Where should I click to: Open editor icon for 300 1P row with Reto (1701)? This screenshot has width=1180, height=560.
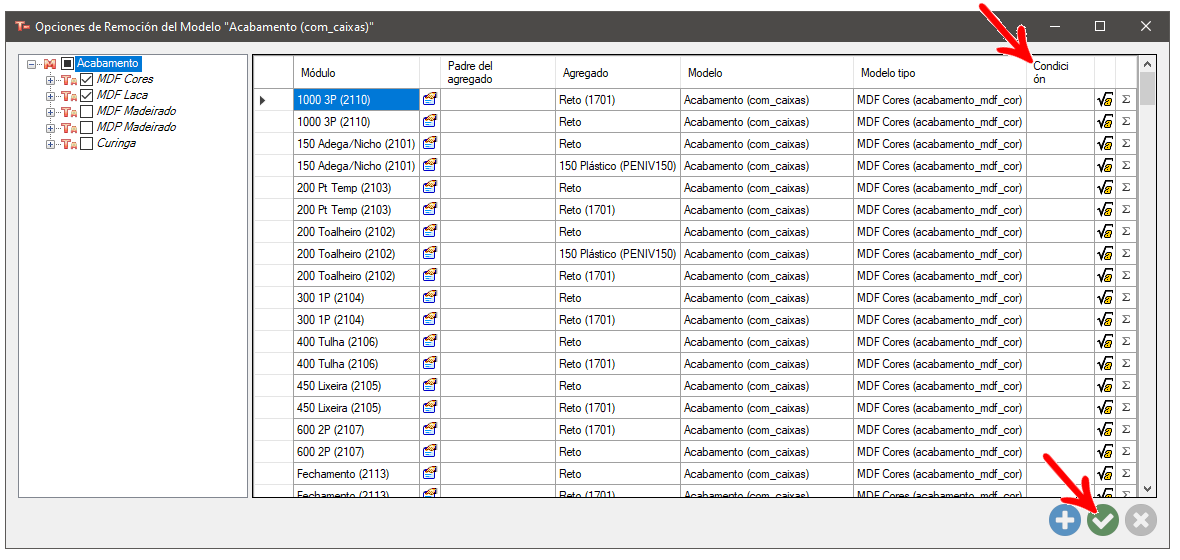tap(430, 320)
